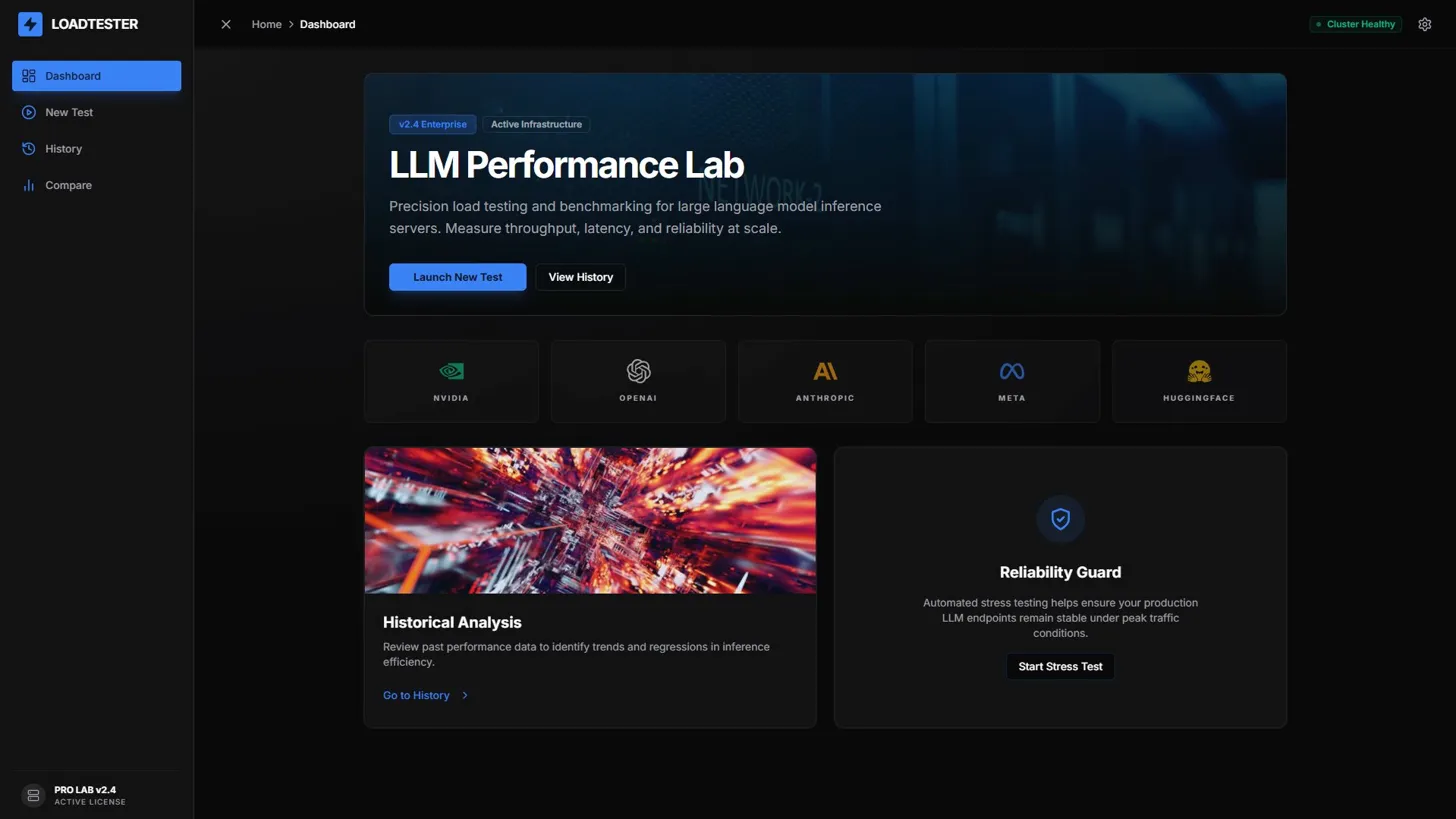Viewport: 1456px width, 819px height.
Task: Select the Anthropic provider logo
Action: point(824,370)
